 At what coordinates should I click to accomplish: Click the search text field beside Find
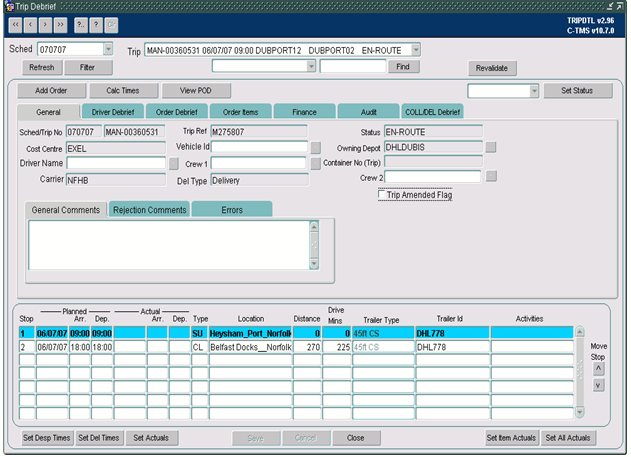click(353, 66)
